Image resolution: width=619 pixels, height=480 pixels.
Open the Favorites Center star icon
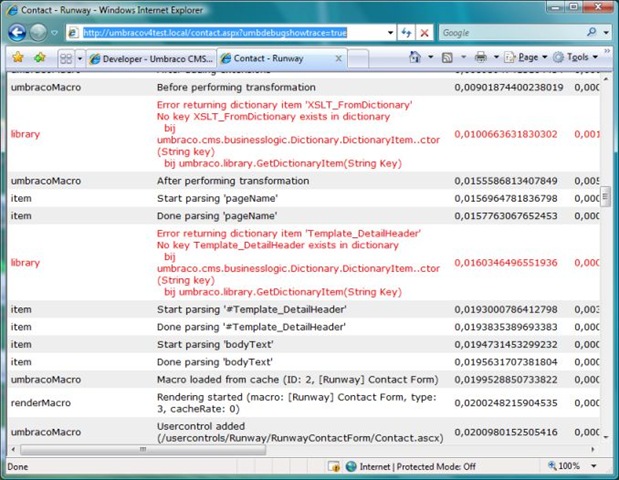click(x=18, y=58)
